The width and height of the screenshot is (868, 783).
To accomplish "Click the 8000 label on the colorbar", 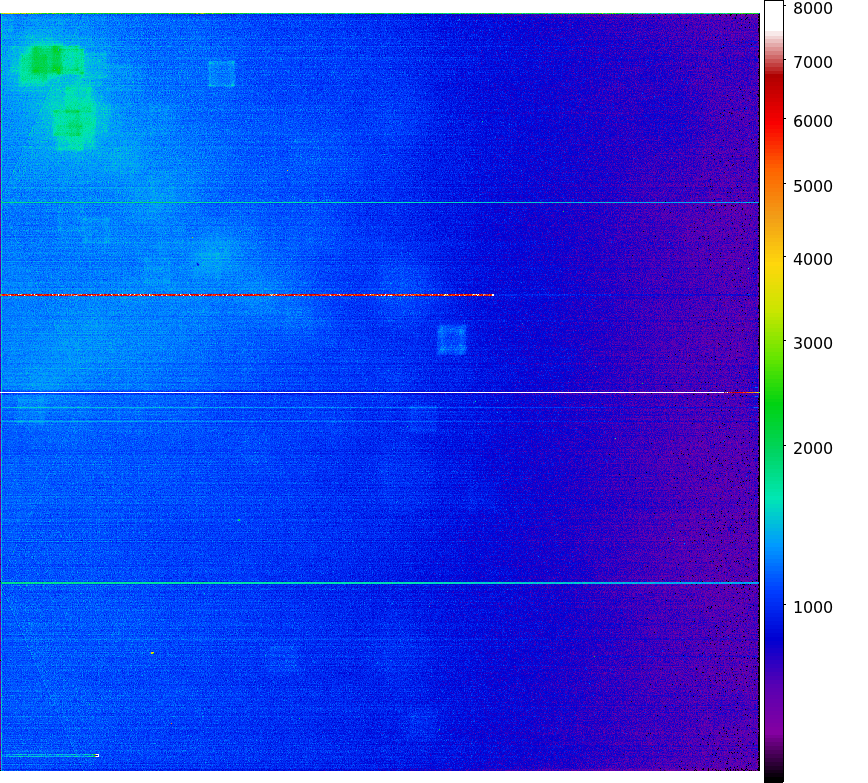I will [812, 8].
